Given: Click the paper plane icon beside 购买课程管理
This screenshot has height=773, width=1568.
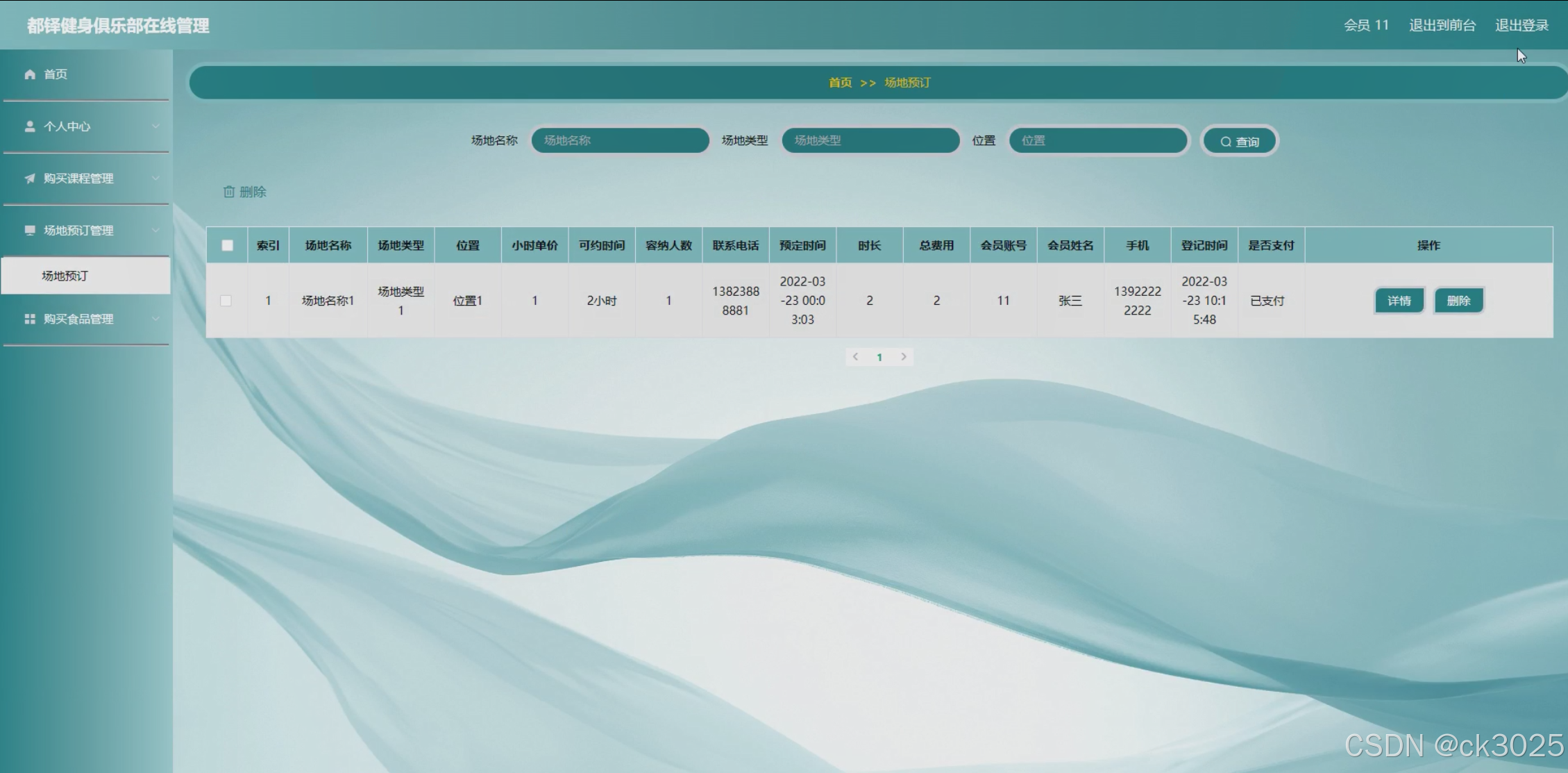Looking at the screenshot, I should (30, 178).
